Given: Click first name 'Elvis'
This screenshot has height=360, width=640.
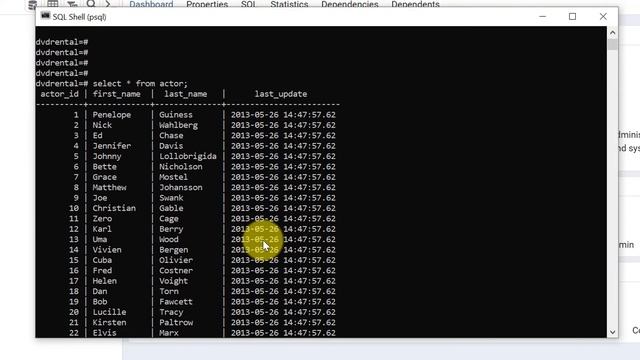Looking at the screenshot, I should (104, 333).
